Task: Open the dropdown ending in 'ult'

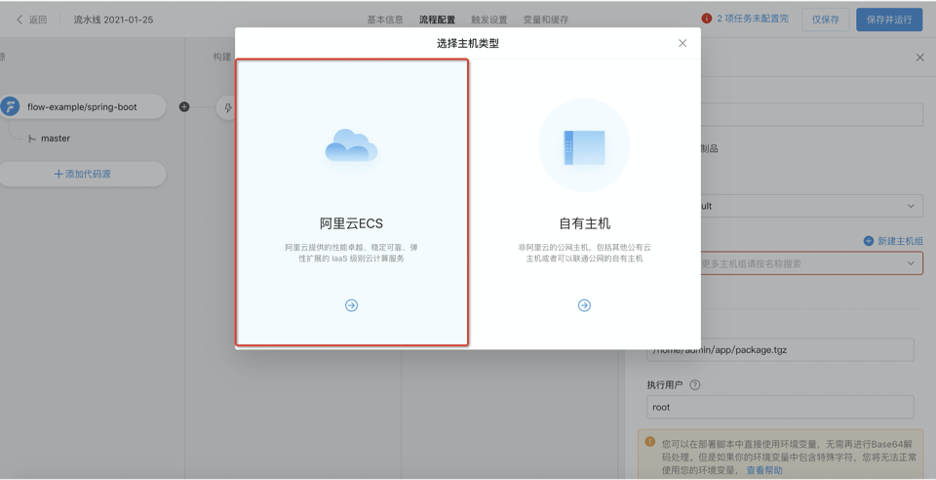Action: tap(812, 206)
